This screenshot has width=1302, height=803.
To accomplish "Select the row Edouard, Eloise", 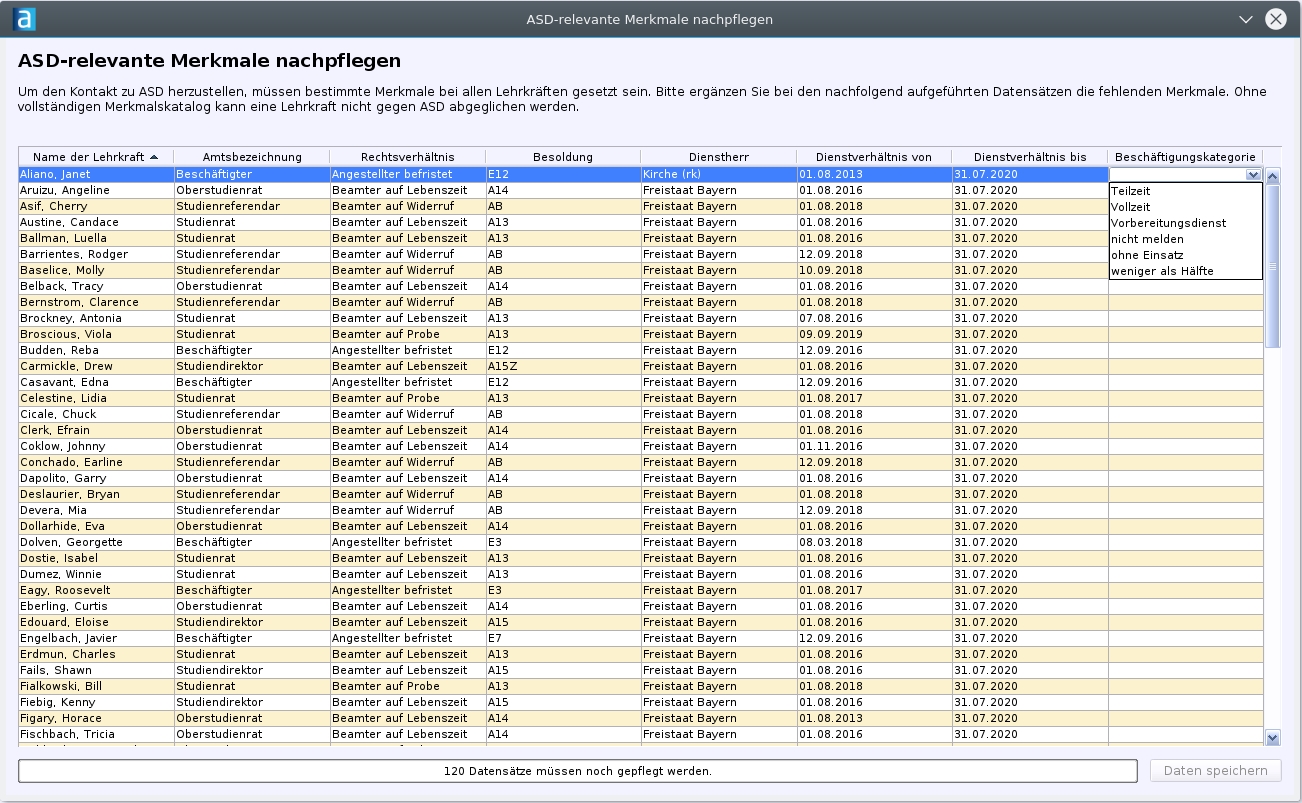I will [641, 622].
